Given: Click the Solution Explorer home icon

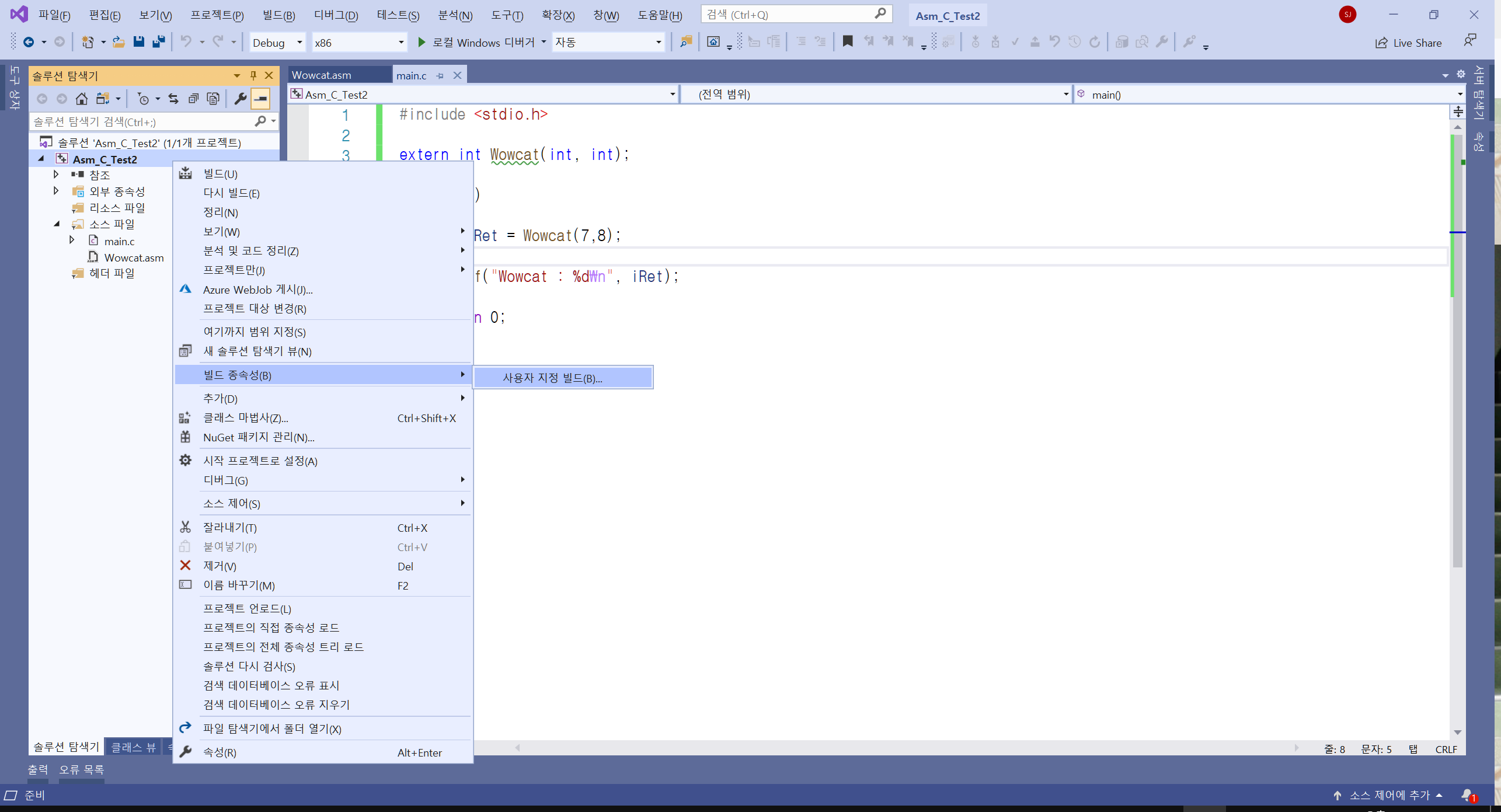Looking at the screenshot, I should click(82, 99).
